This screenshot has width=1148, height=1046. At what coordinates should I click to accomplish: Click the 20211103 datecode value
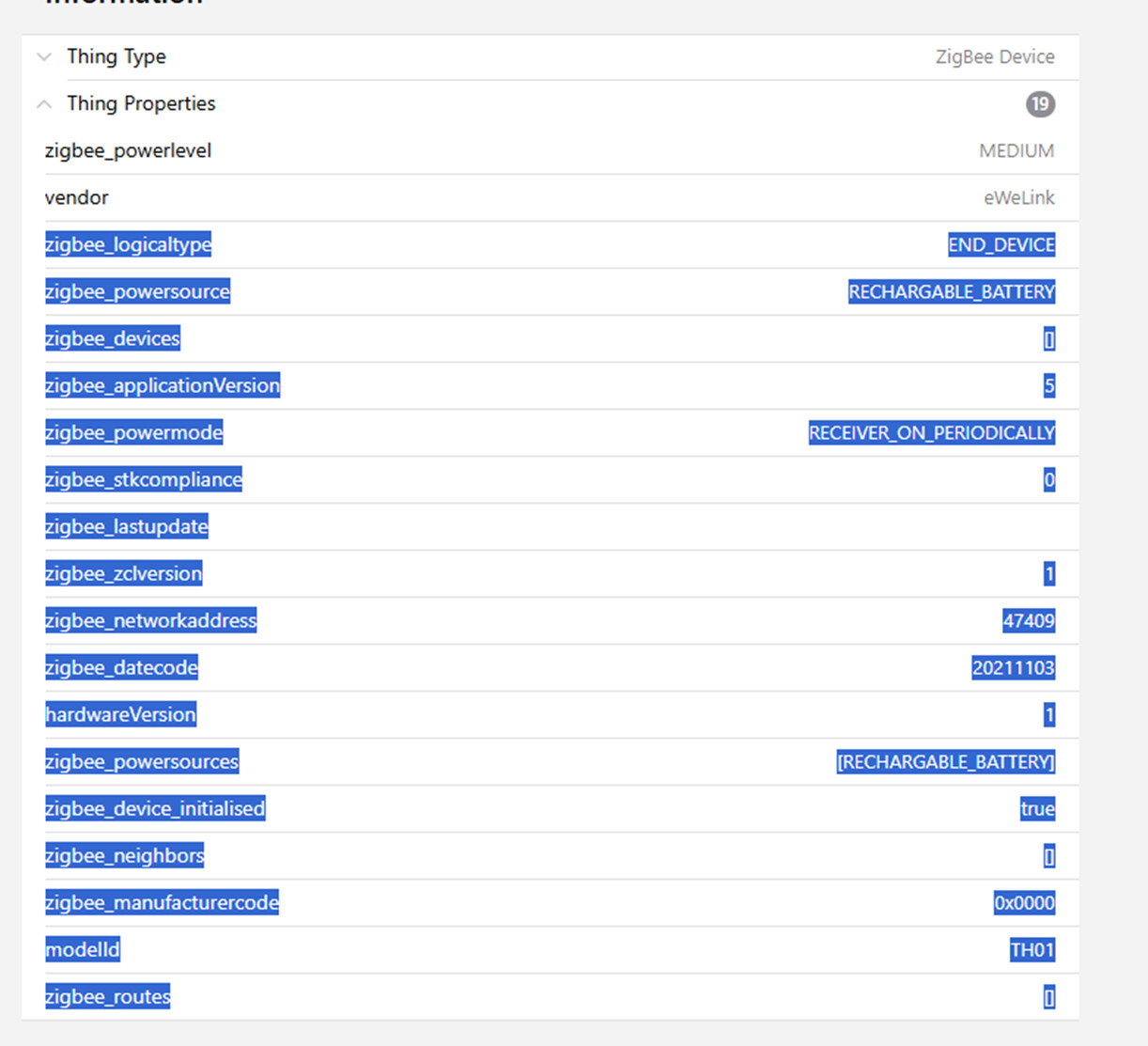coord(1013,667)
